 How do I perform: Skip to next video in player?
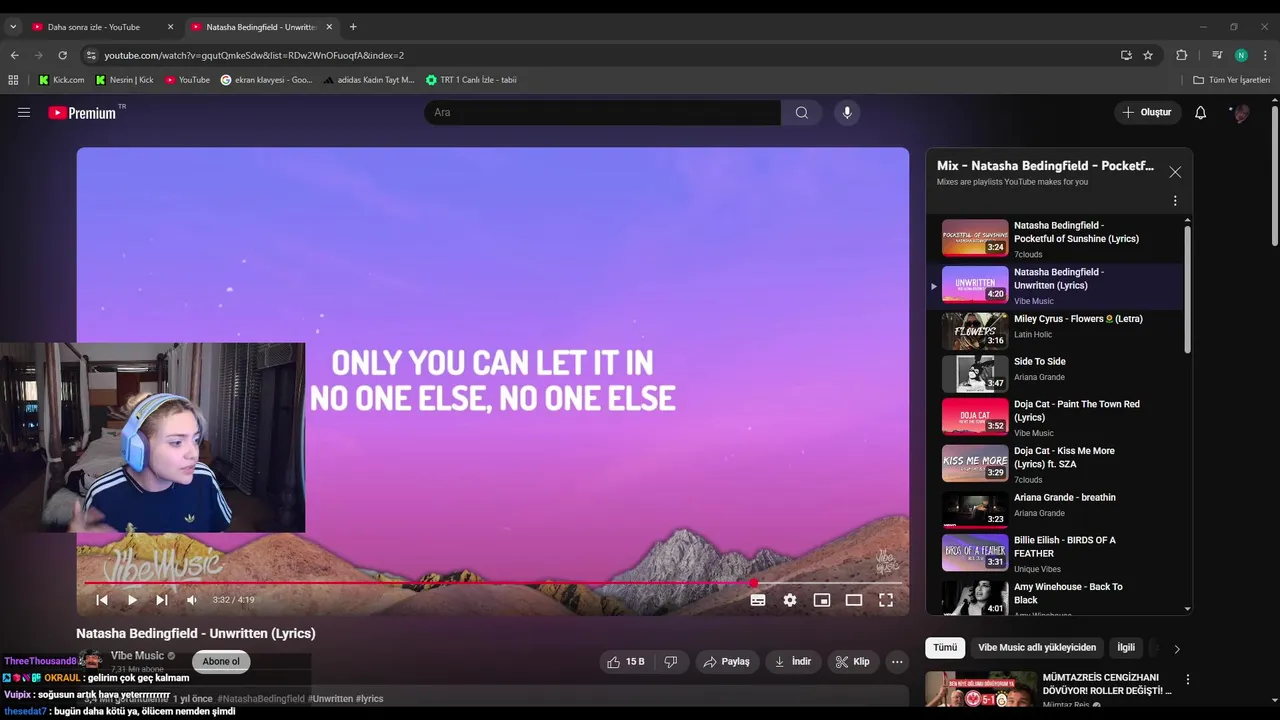(162, 600)
